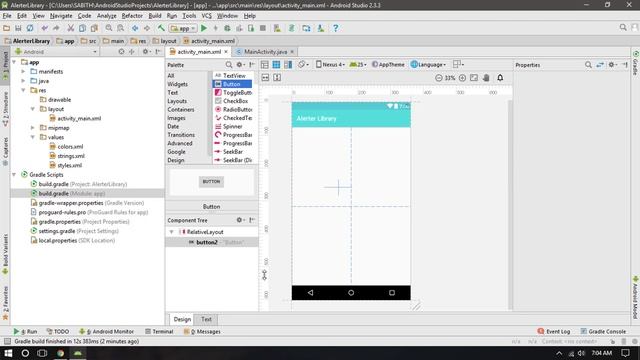
Task: Click the Debug app bug icon
Action: point(227,28)
